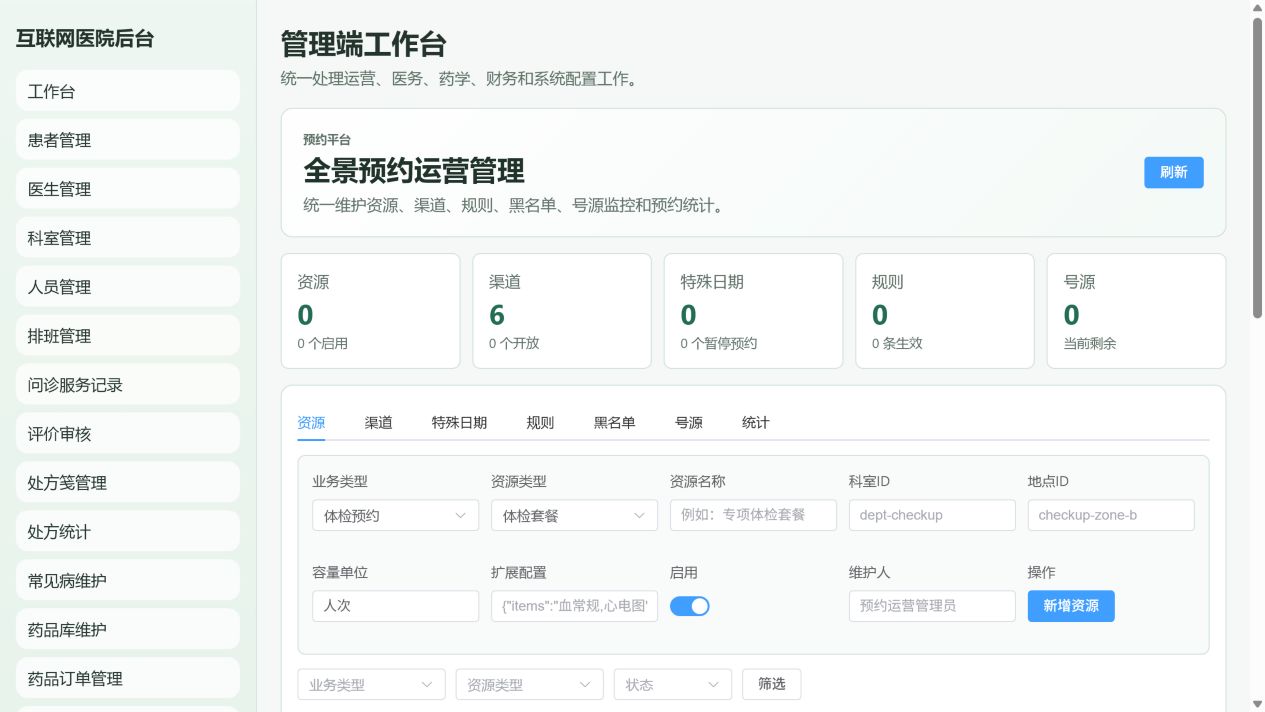This screenshot has width=1265, height=712.
Task: Switch to the 渠道 tab
Action: coord(379,423)
